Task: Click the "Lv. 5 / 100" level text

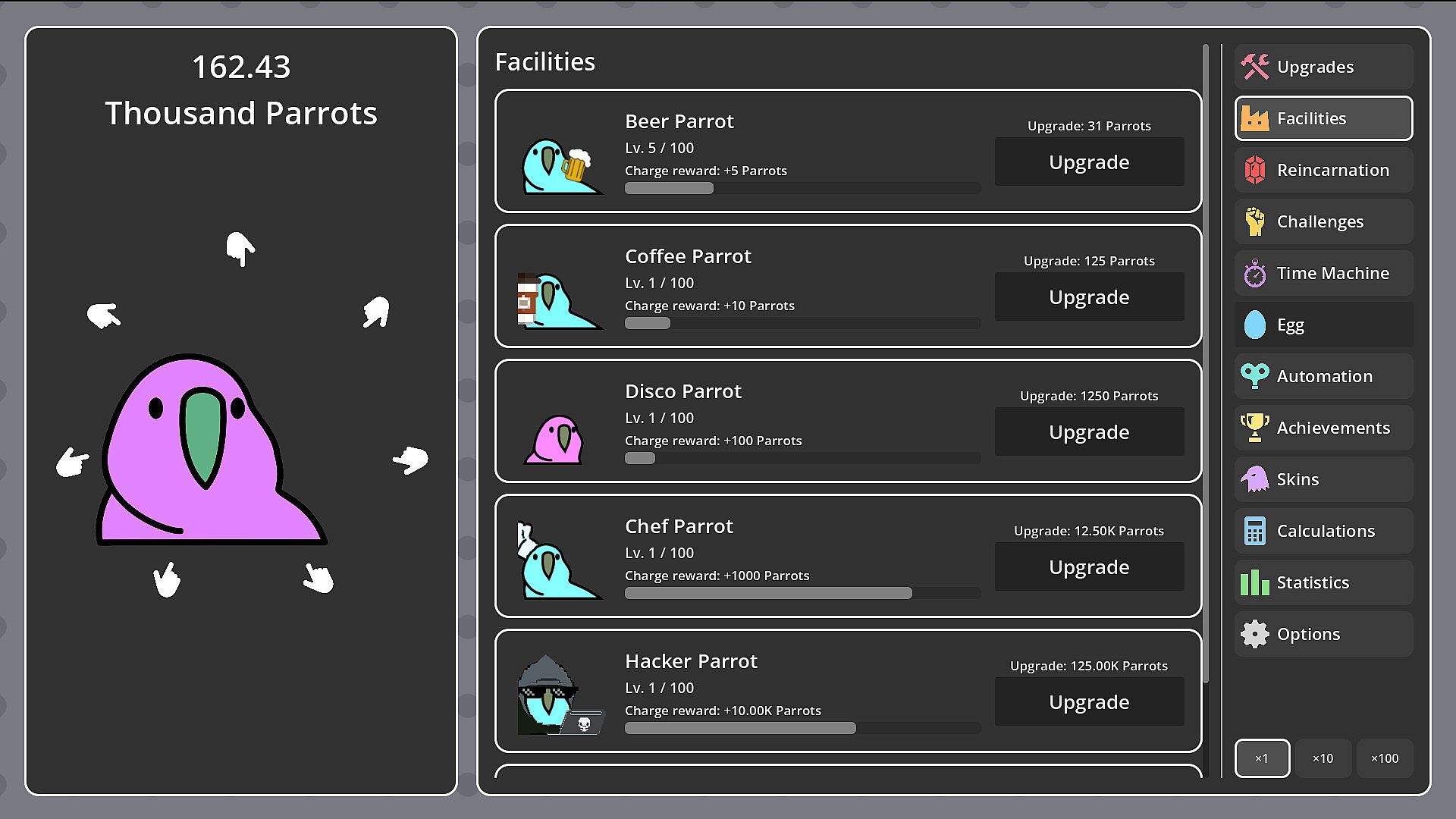Action: point(659,148)
